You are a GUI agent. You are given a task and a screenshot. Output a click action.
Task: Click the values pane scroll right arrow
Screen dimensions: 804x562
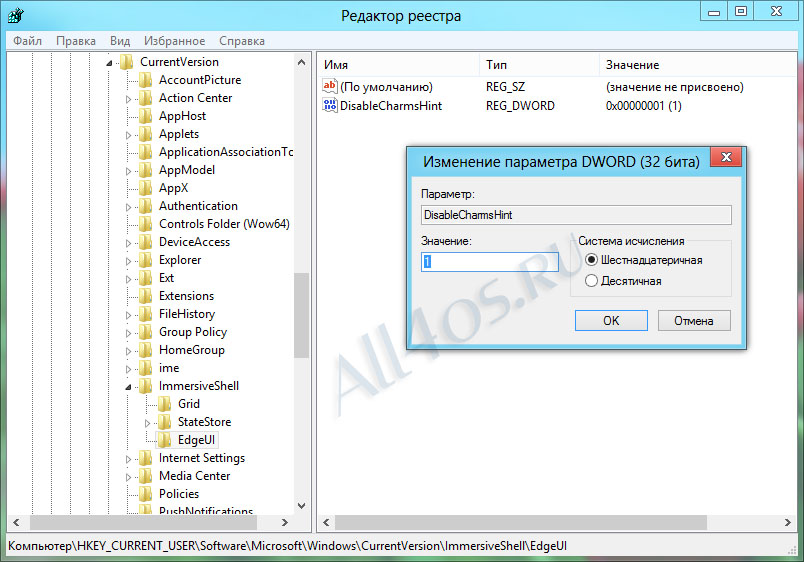click(x=788, y=523)
